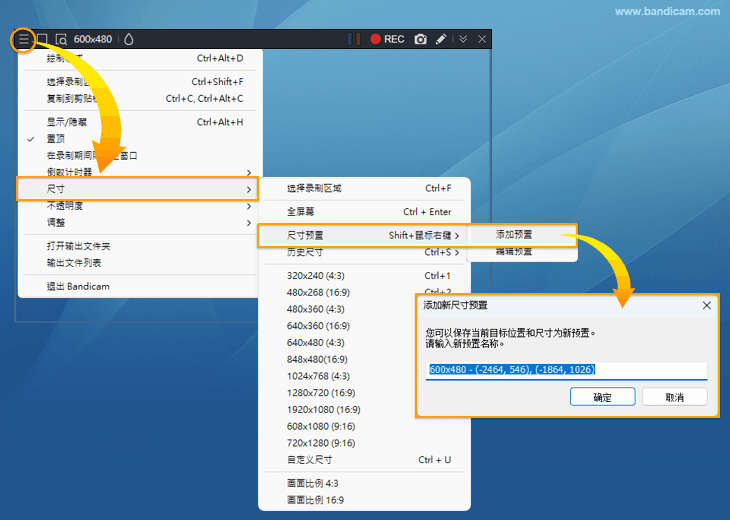Viewport: 730px width, 520px height.
Task: Click the preset name input field
Action: (x=567, y=370)
